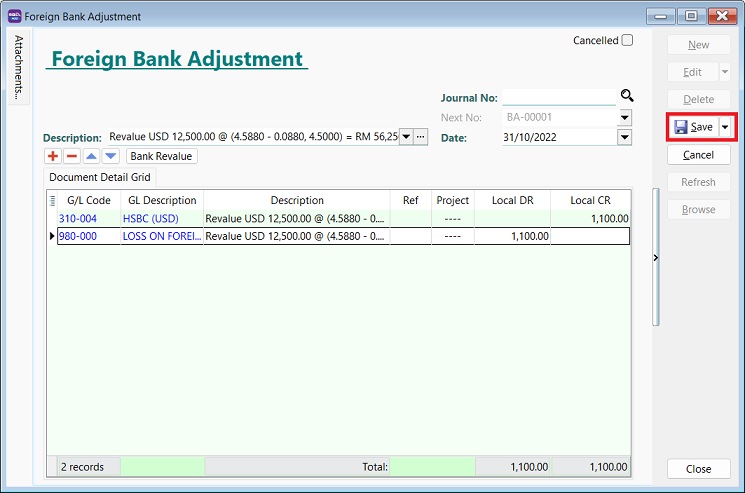Click the Cancel button
Image resolution: width=745 pixels, height=493 pixels.
coord(698,155)
